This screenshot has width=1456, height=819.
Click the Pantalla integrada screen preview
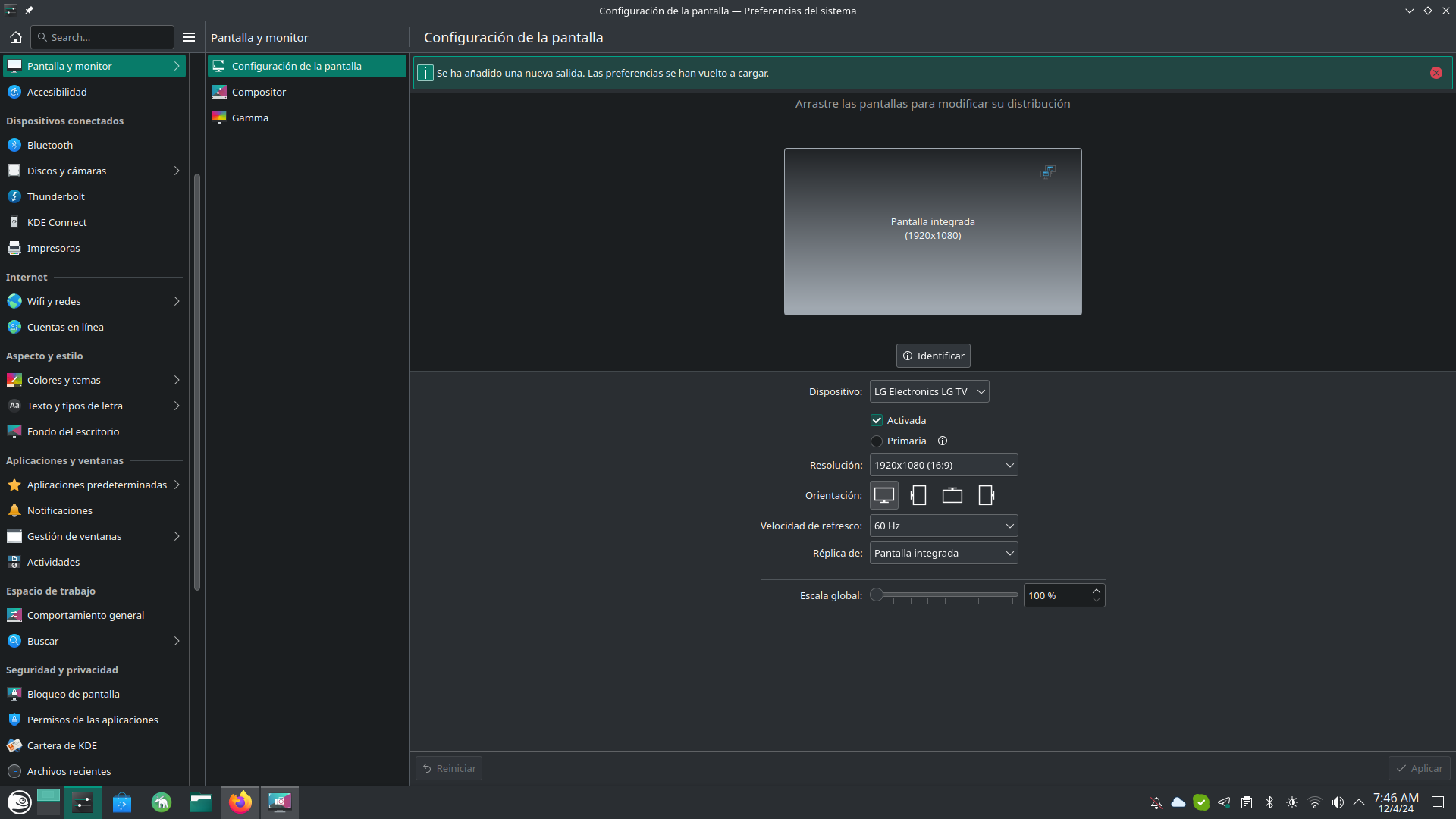[933, 231]
